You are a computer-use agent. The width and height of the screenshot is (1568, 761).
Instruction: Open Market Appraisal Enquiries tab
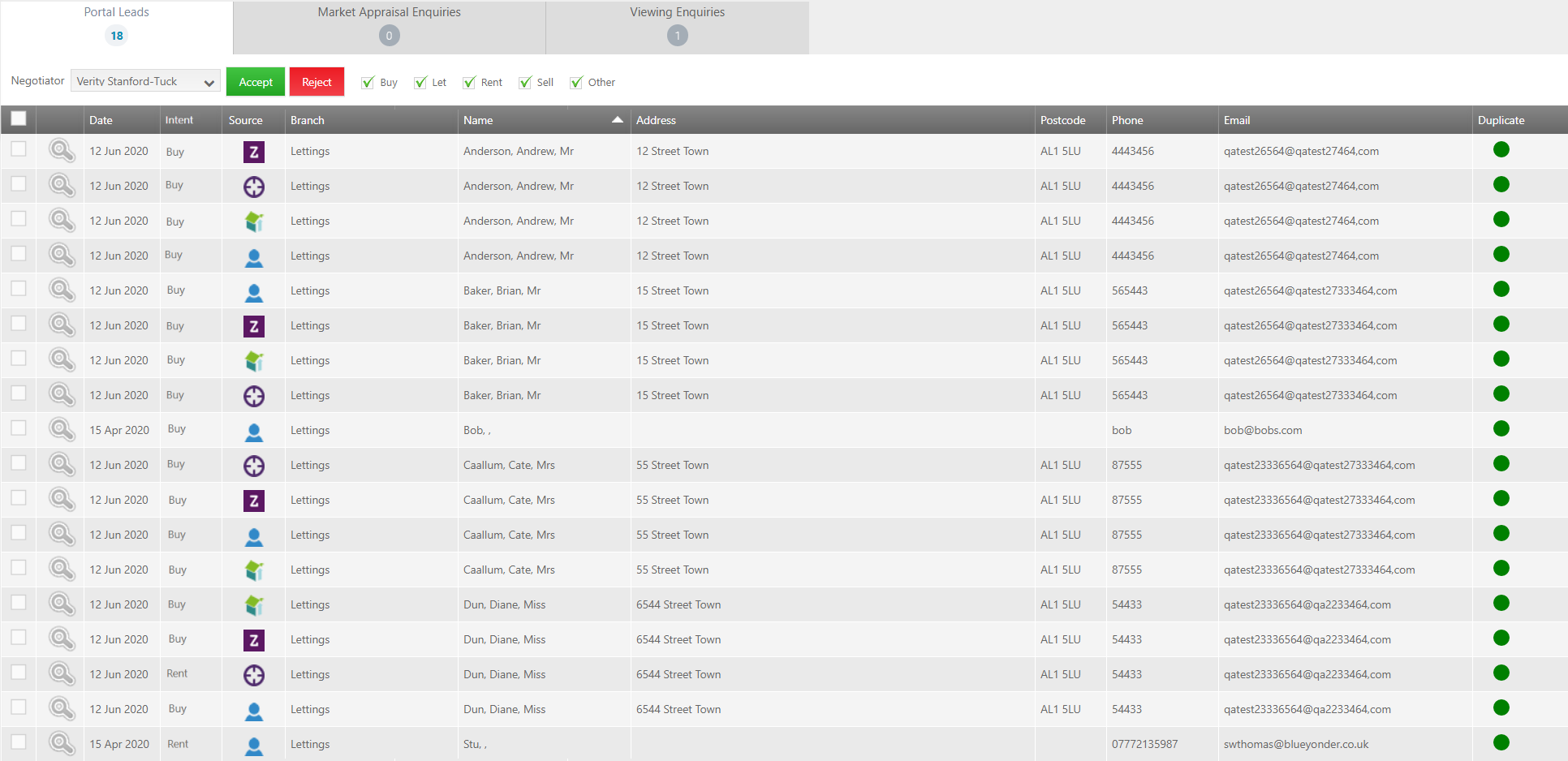tap(390, 27)
